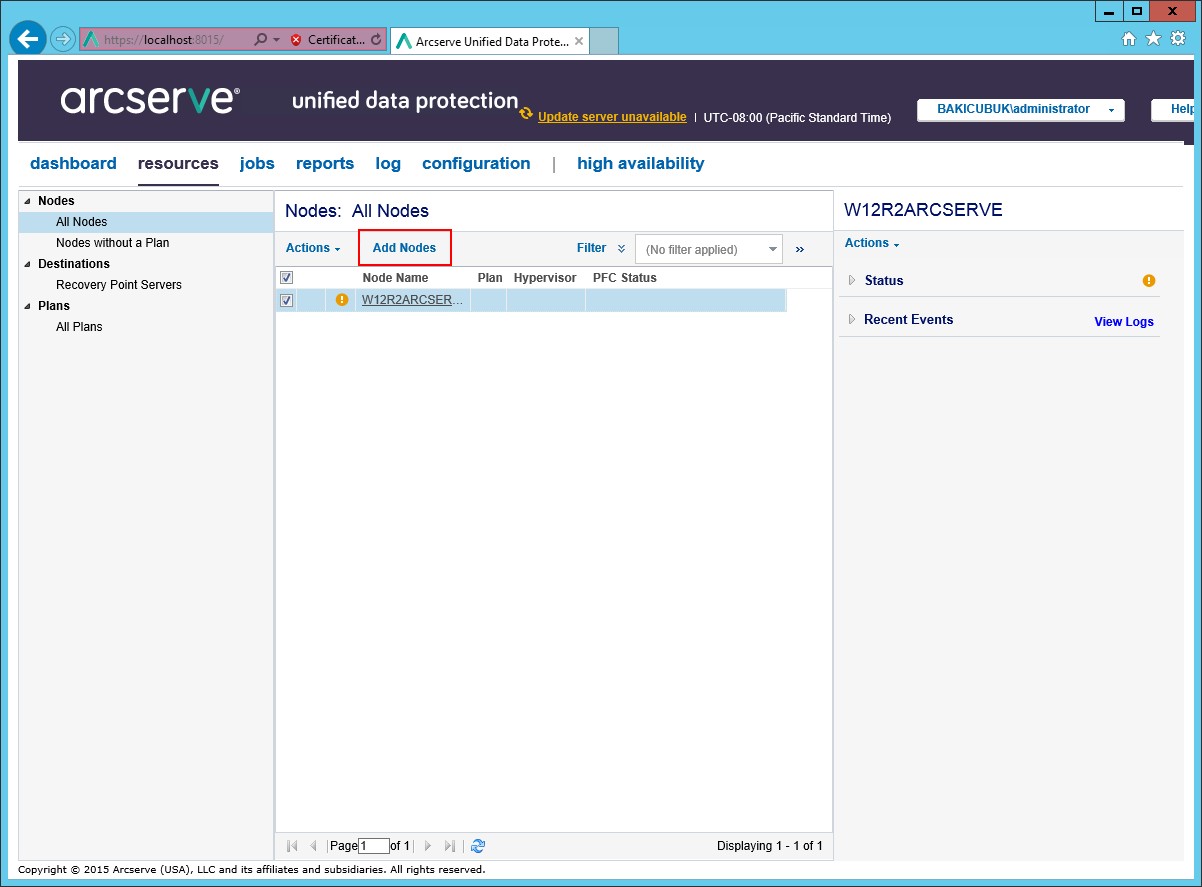Click the browser Forward arrow button
The width and height of the screenshot is (1202, 887).
[63, 39]
